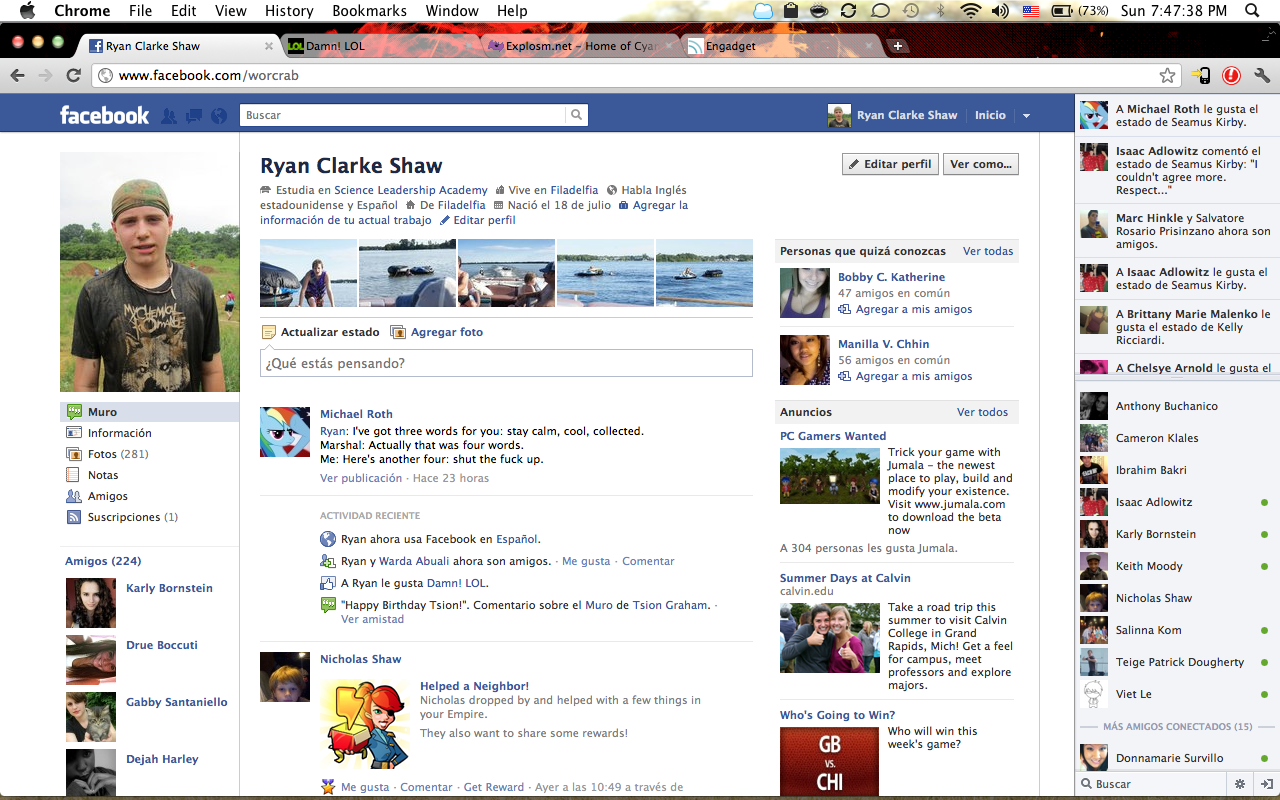This screenshot has width=1280, height=800.
Task: Click the battery icon in the menu bar
Action: [x=1062, y=11]
